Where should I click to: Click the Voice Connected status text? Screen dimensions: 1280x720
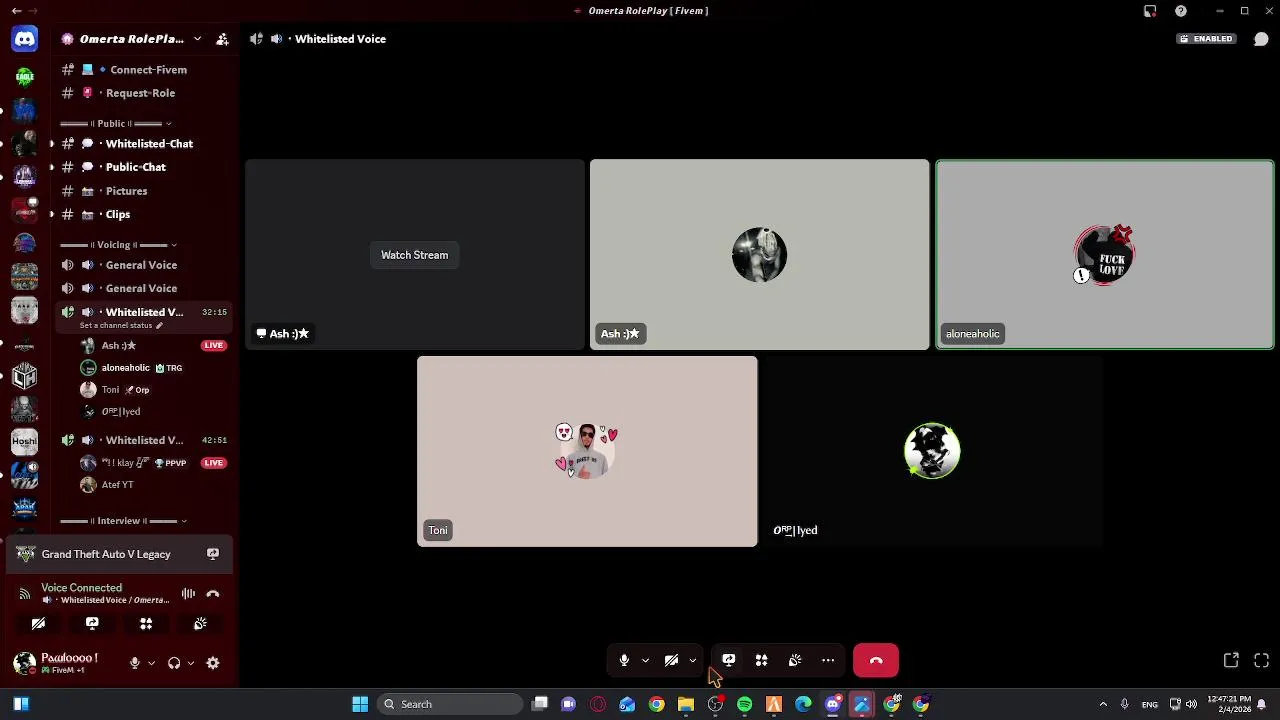[x=81, y=588]
